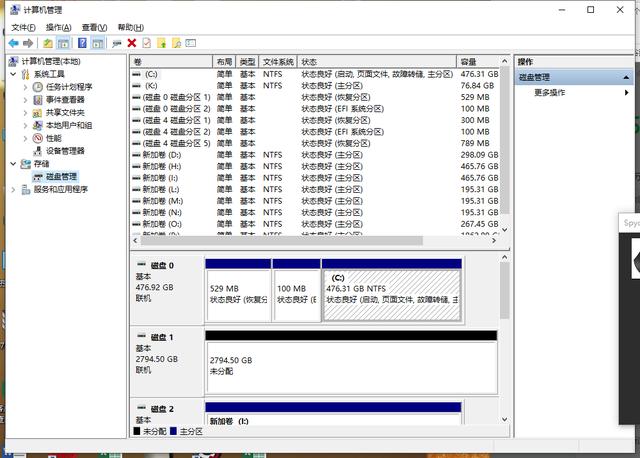Open the 帮助(H) menu

pyautogui.click(x=131, y=27)
